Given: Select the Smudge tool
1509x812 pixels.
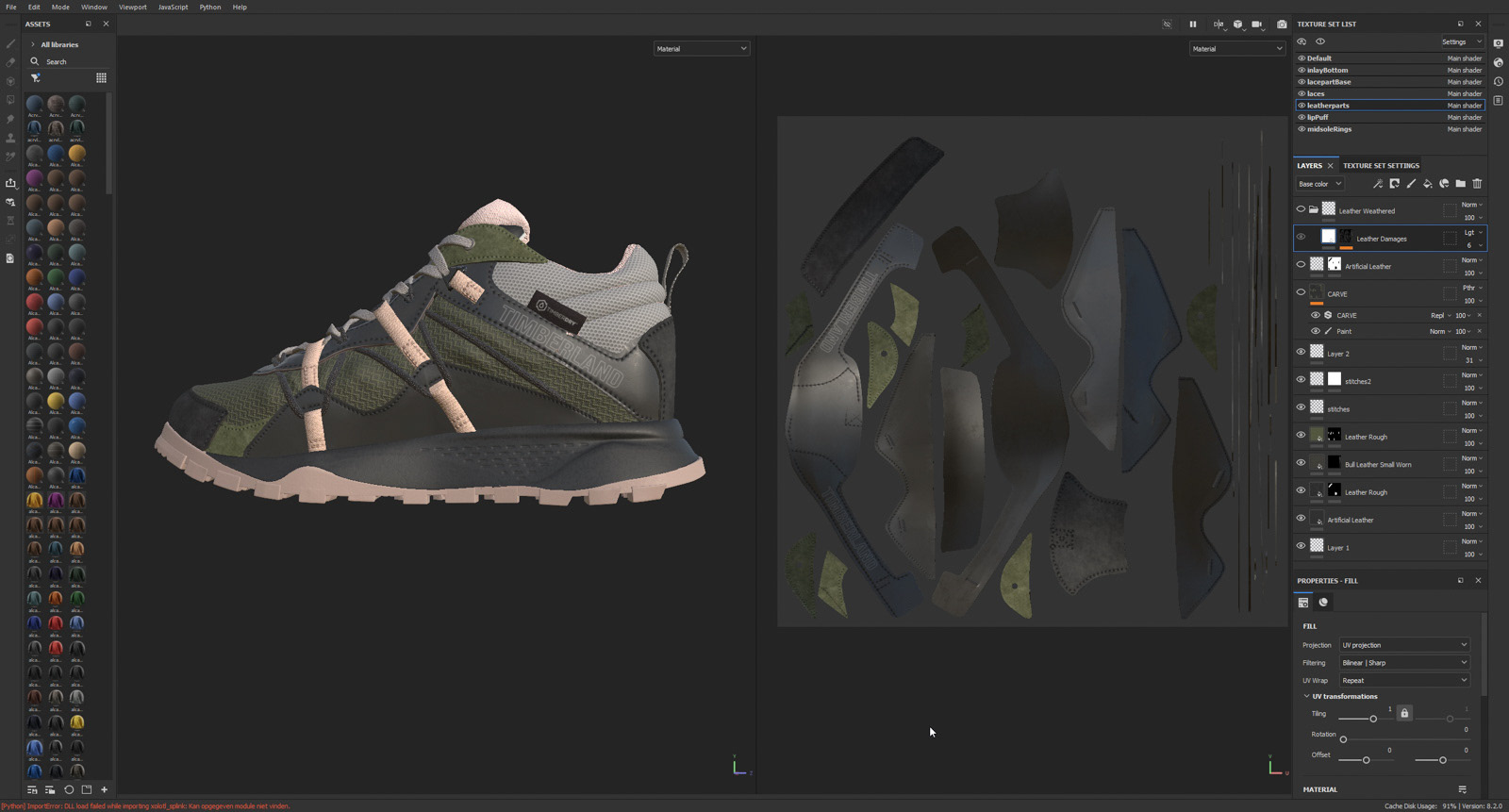Looking at the screenshot, I should (10, 119).
